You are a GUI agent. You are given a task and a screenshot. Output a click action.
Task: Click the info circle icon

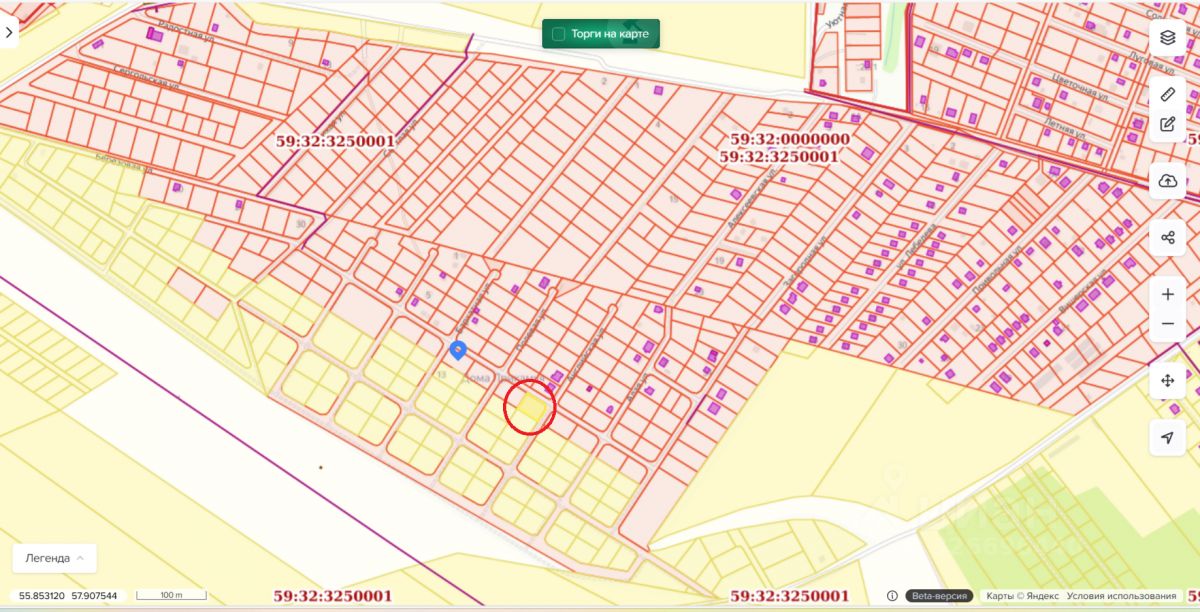892,595
